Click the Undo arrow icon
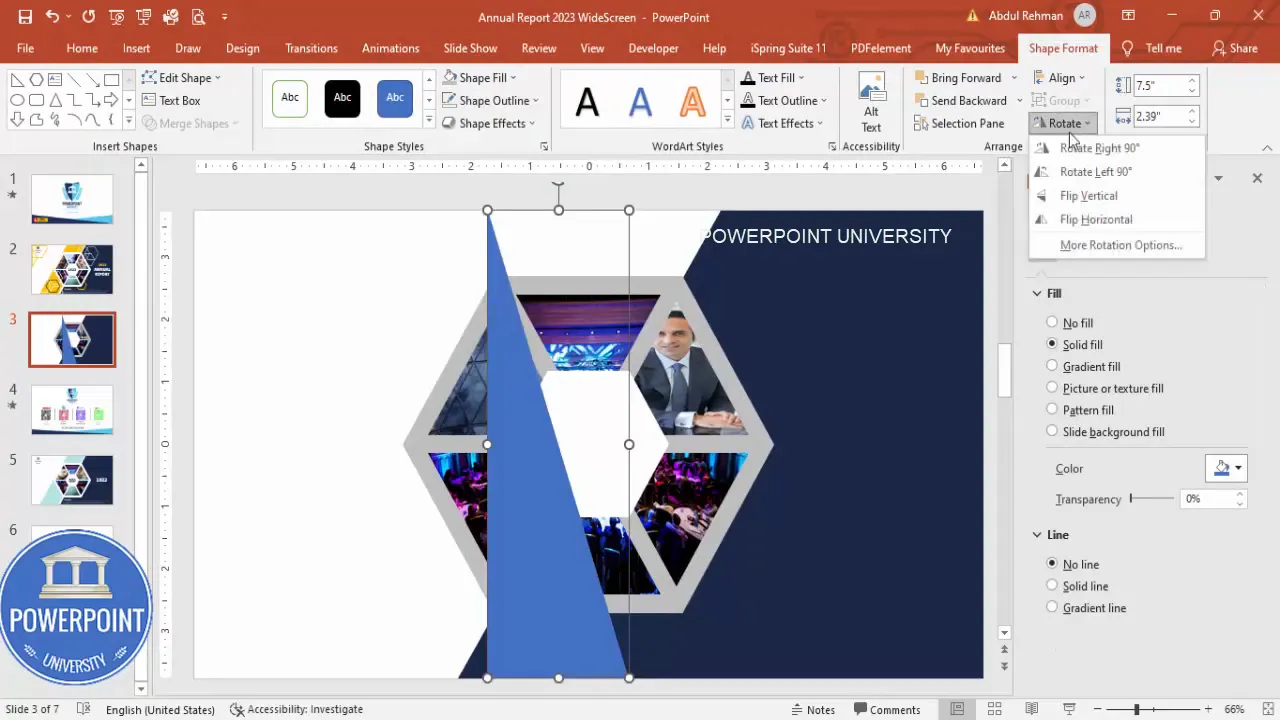The width and height of the screenshot is (1280, 720). (x=52, y=17)
